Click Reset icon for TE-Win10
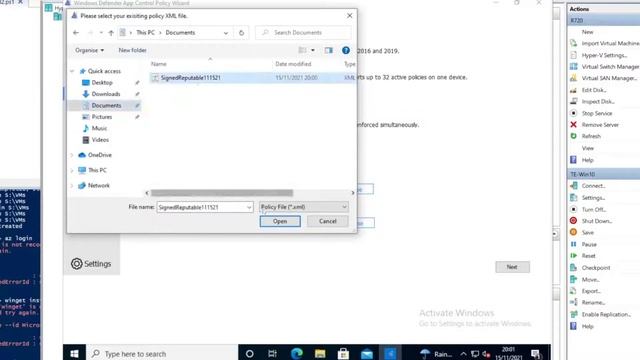Viewport: 640px width, 360px height. 573,256
